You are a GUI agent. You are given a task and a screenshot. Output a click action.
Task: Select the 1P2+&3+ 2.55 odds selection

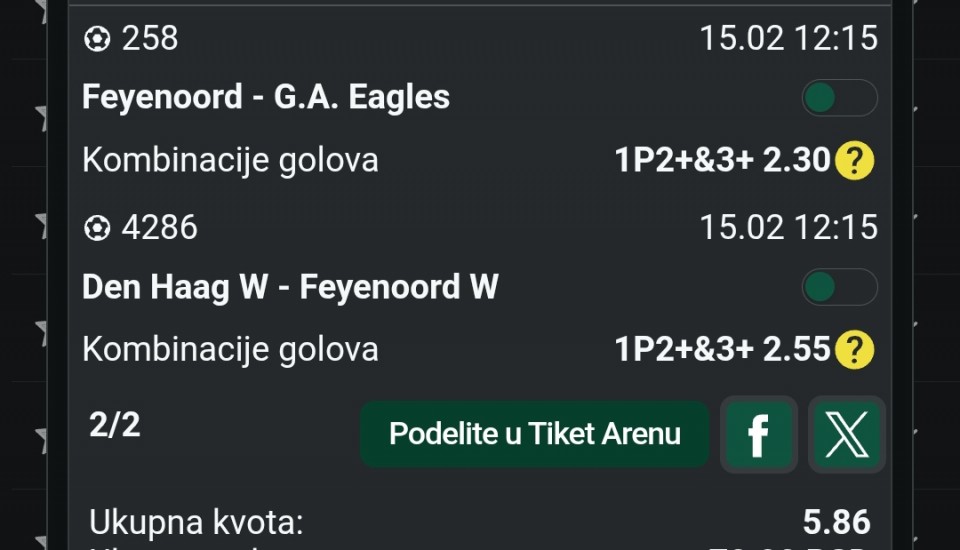[722, 349]
